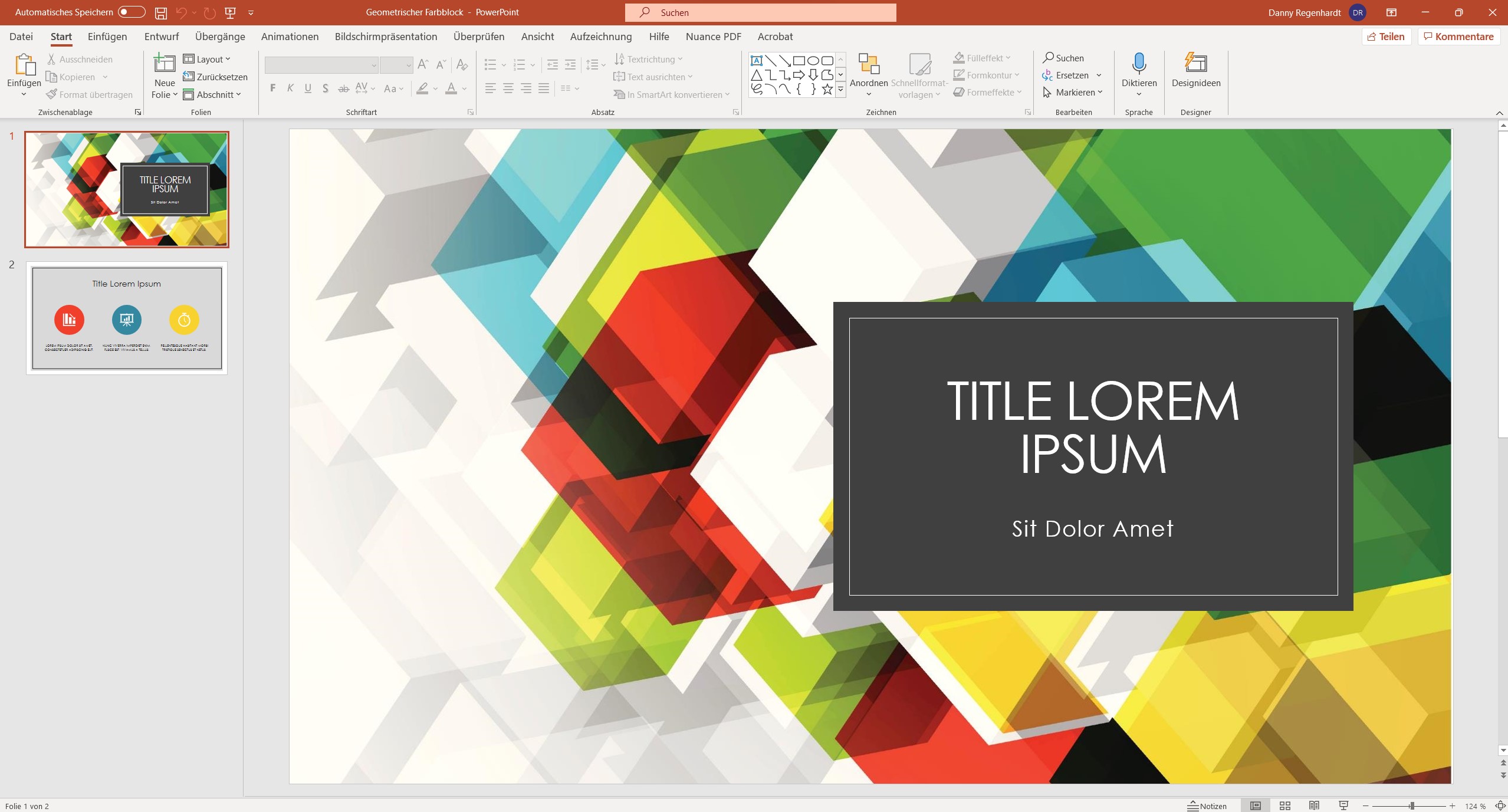1508x812 pixels.
Task: Switch to the Animationen tab
Action: 290,37
